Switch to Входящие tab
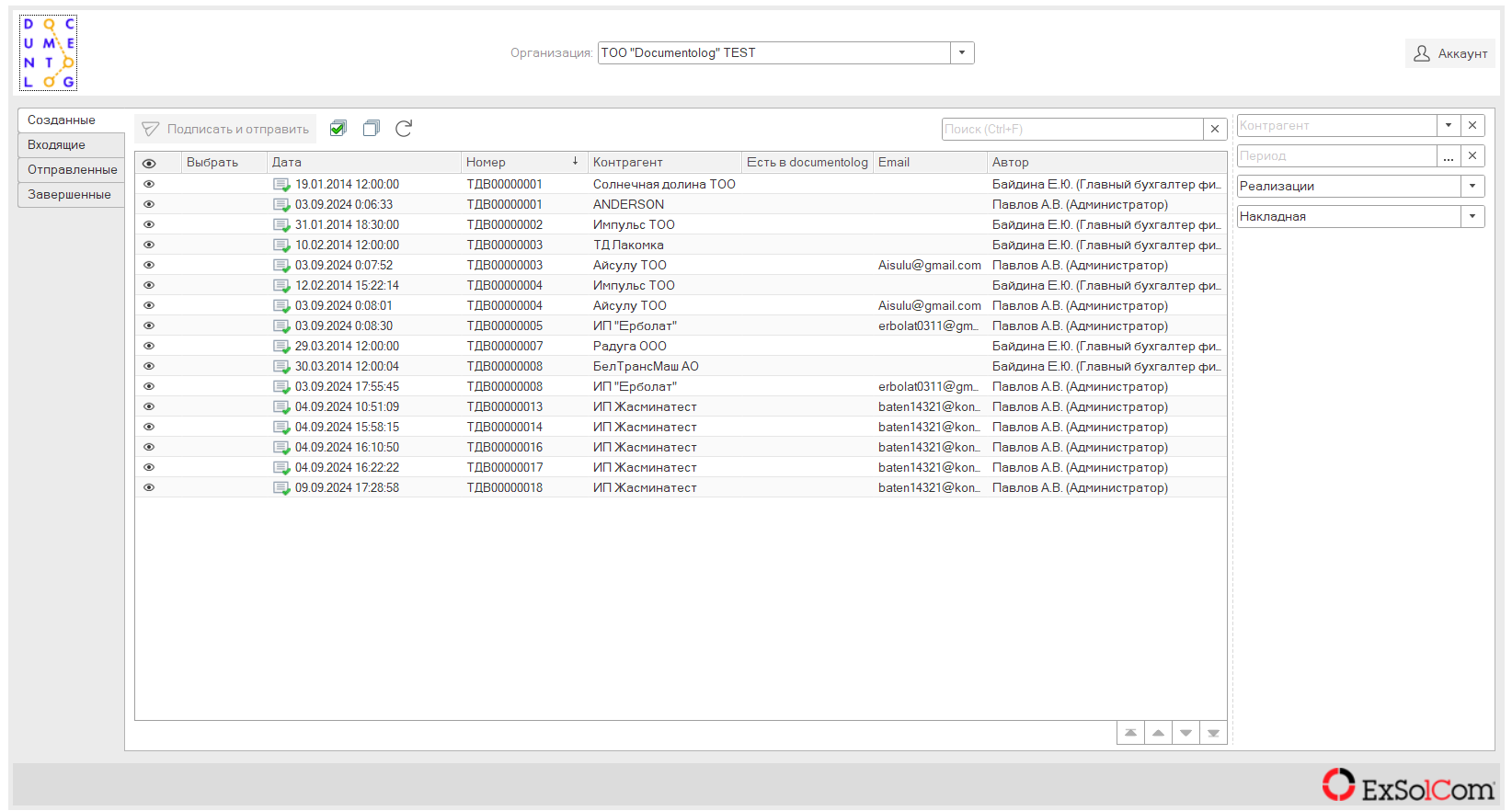 (71, 144)
